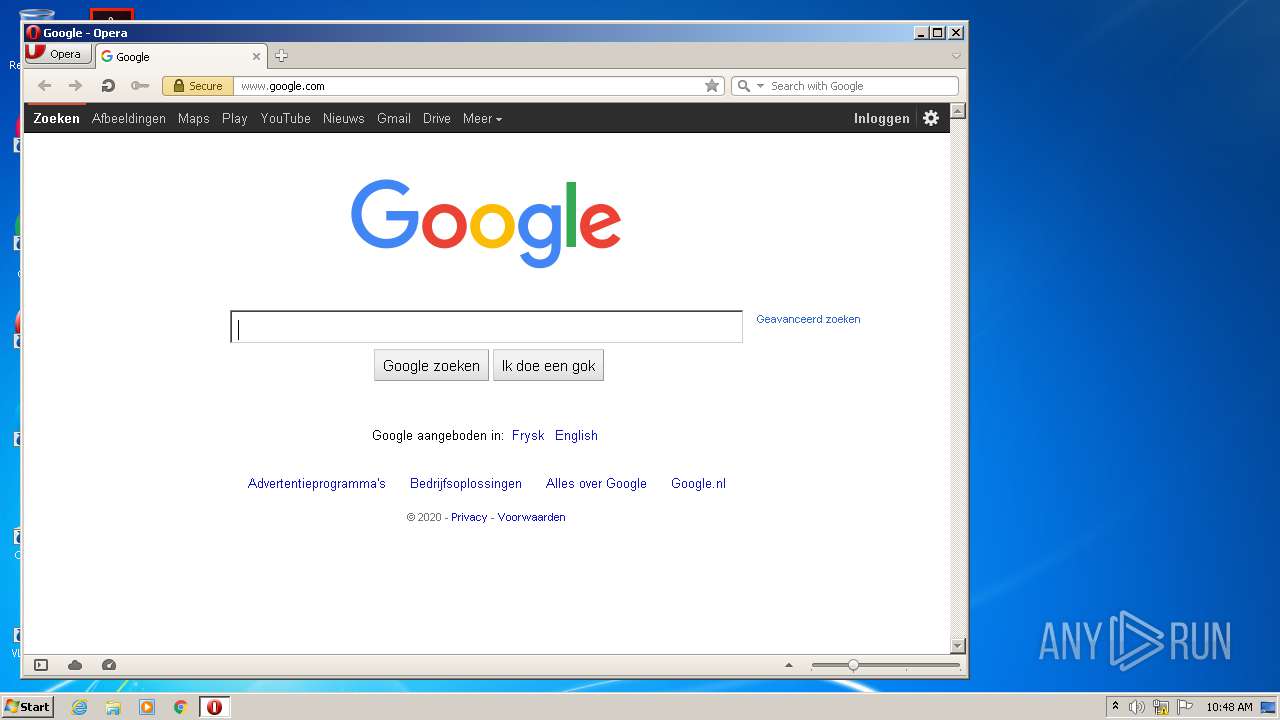Bookmark page with the star icon
This screenshot has height=720, width=1280.
[x=712, y=86]
